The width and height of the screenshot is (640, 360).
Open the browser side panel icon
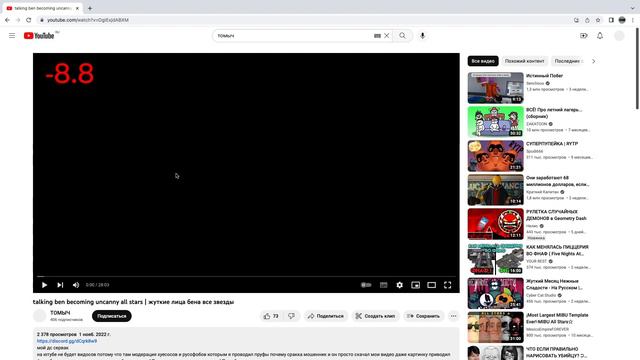pos(611,20)
